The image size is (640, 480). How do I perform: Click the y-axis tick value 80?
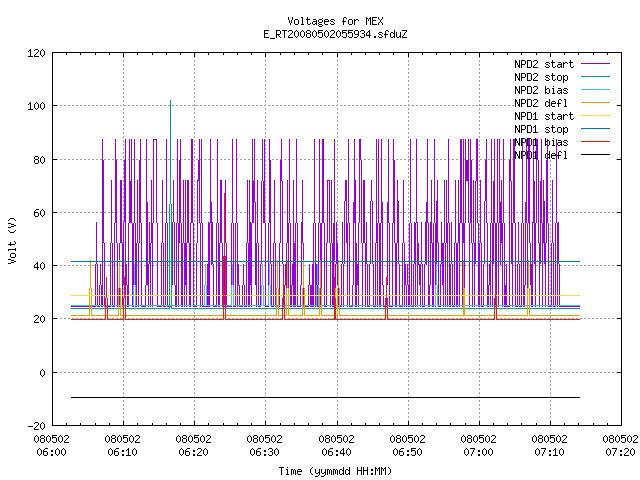pyautogui.click(x=39, y=160)
